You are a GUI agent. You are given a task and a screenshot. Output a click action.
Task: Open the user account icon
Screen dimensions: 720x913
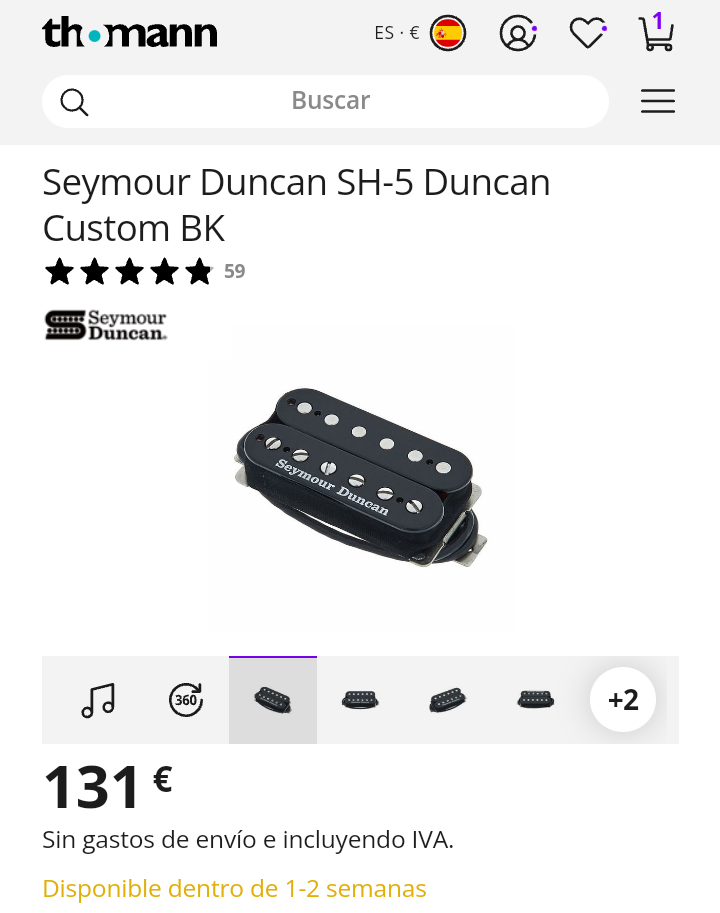point(518,33)
